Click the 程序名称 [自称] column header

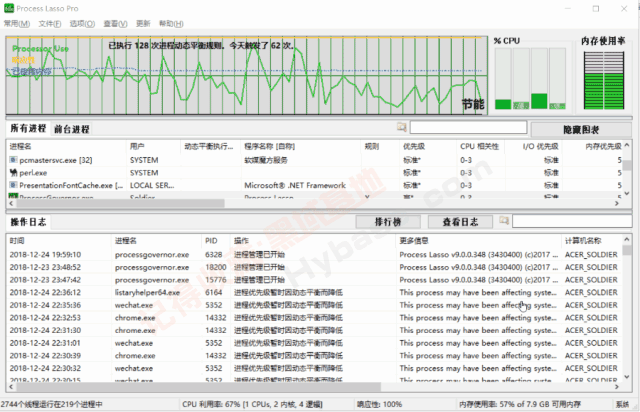point(301,146)
